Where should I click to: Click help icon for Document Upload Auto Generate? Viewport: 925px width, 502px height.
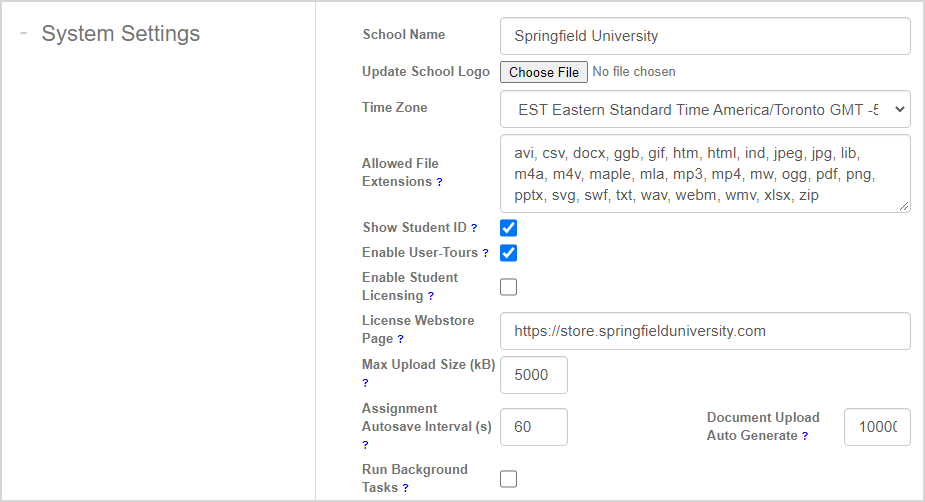[x=805, y=436]
